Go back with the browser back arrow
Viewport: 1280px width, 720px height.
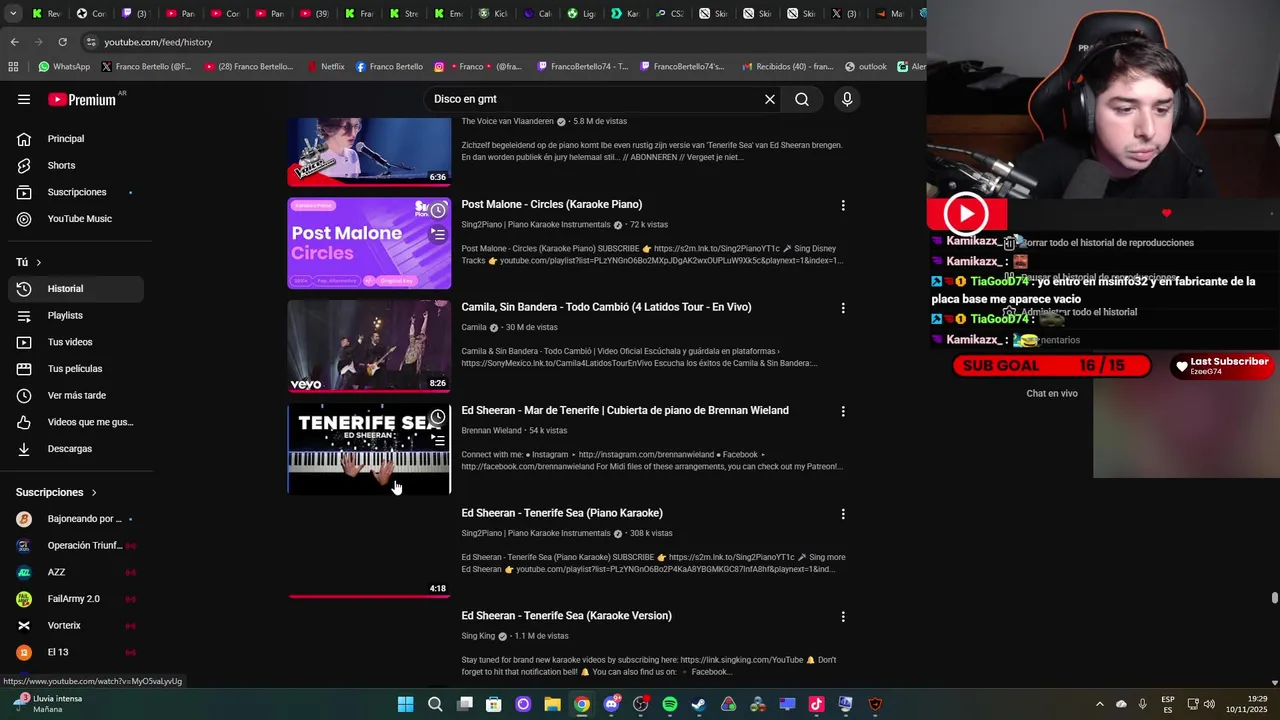(14, 42)
